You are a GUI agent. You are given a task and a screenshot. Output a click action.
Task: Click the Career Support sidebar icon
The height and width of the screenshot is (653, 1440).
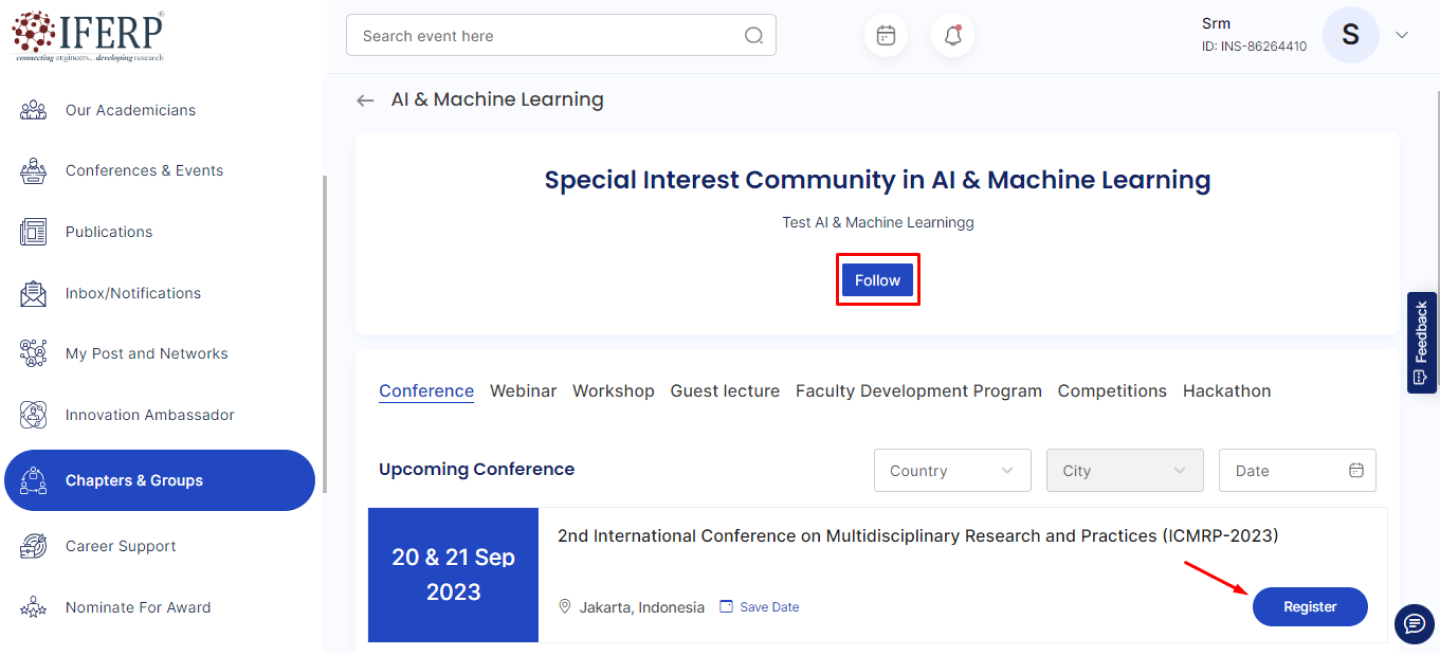click(33, 546)
